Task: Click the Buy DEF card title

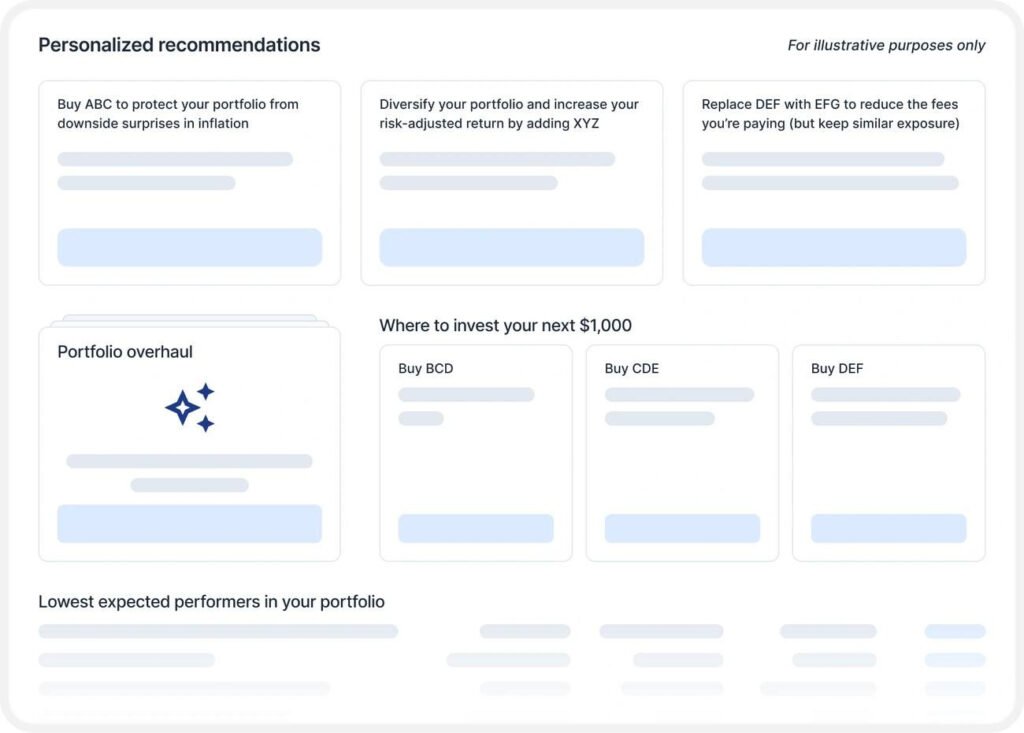Action: (837, 368)
